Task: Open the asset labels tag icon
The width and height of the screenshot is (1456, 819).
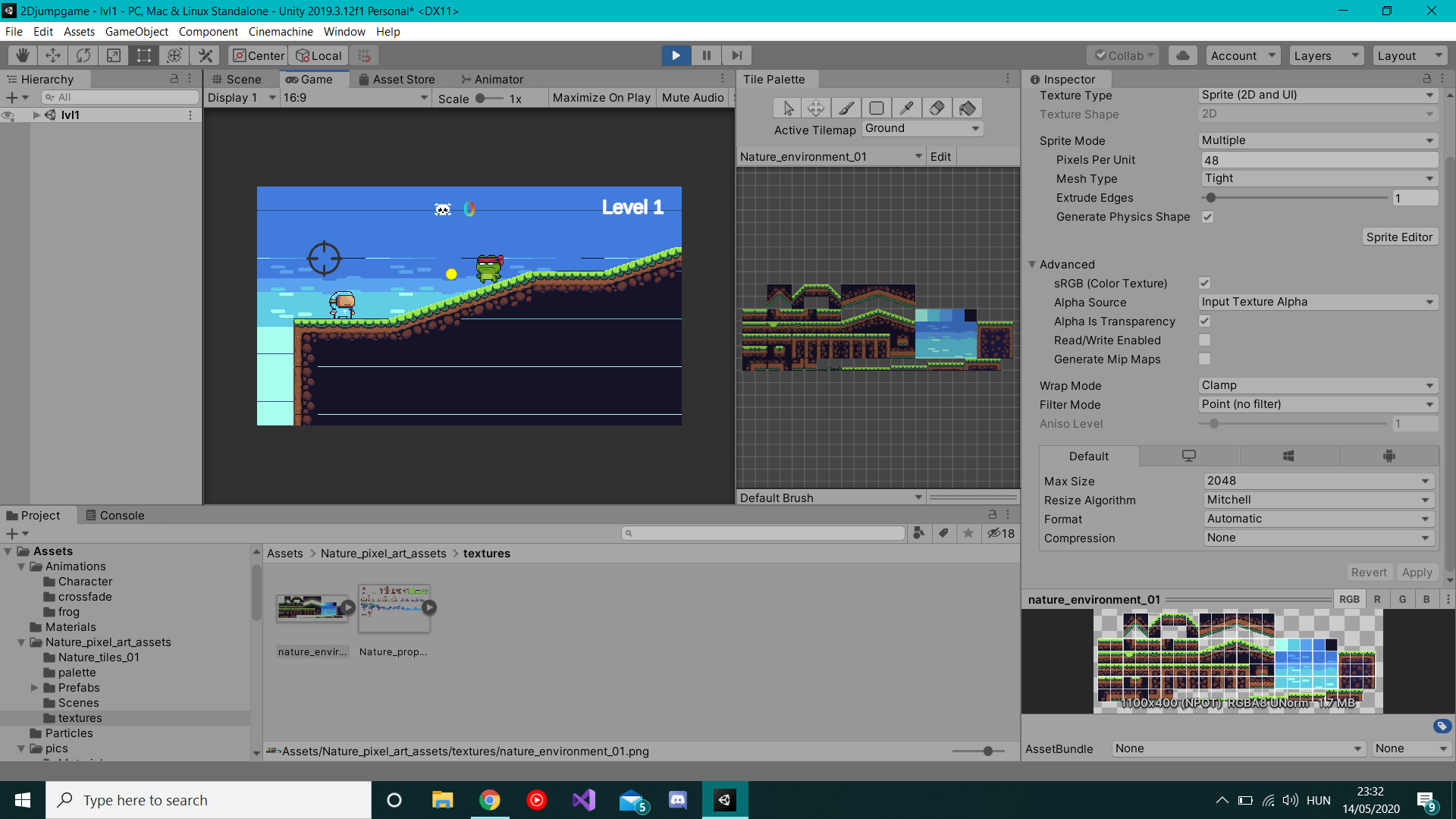Action: click(1442, 726)
